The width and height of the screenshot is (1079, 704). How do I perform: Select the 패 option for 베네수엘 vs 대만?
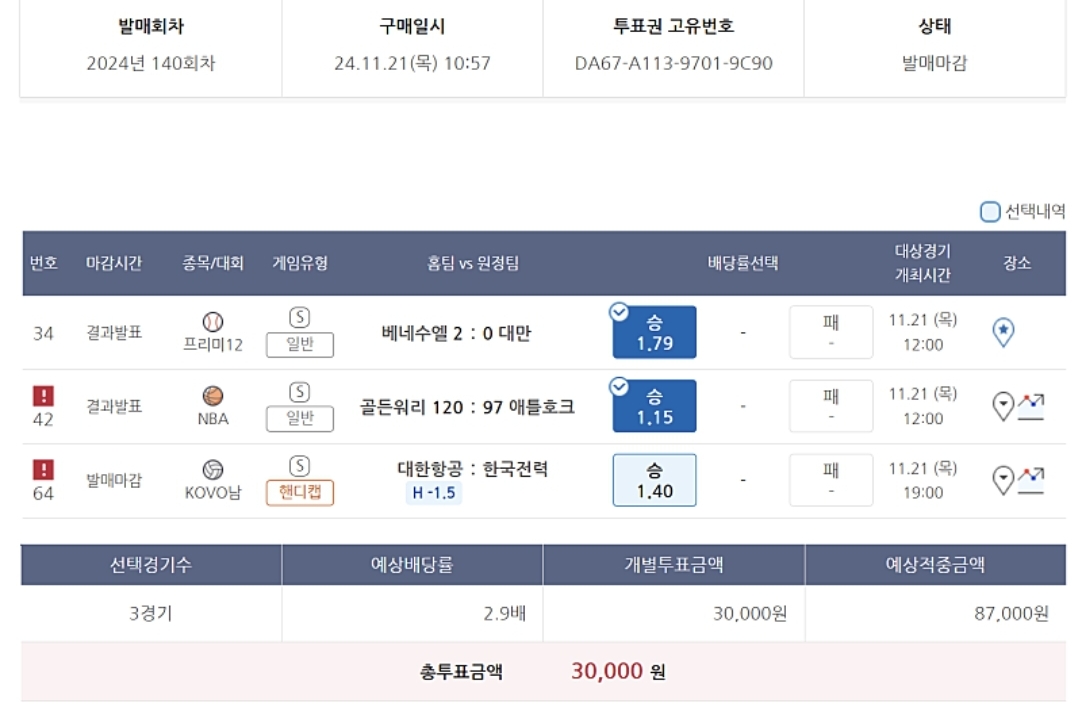click(830, 333)
